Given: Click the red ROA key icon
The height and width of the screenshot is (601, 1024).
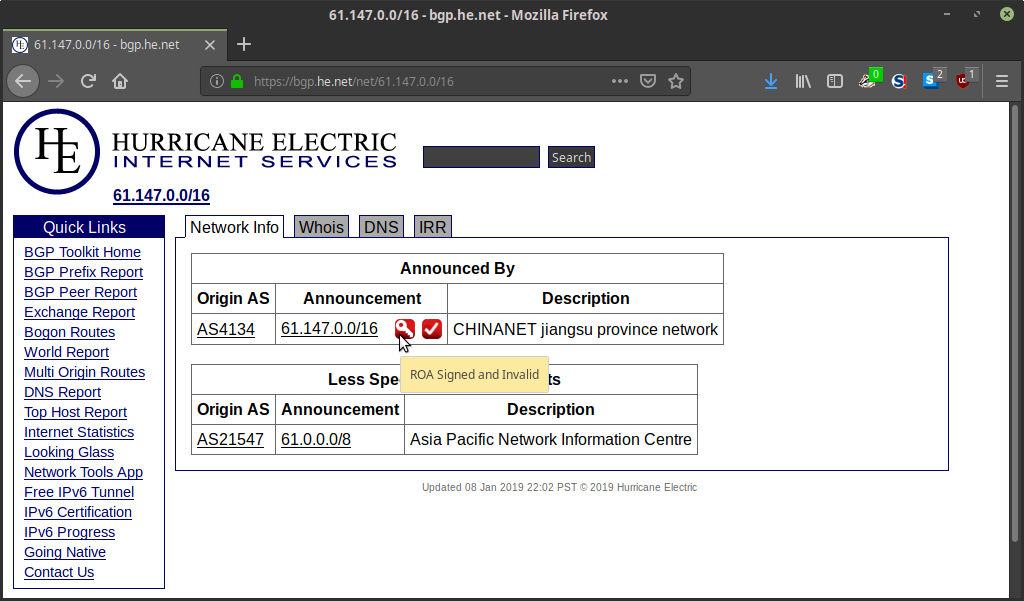Looking at the screenshot, I should [404, 329].
